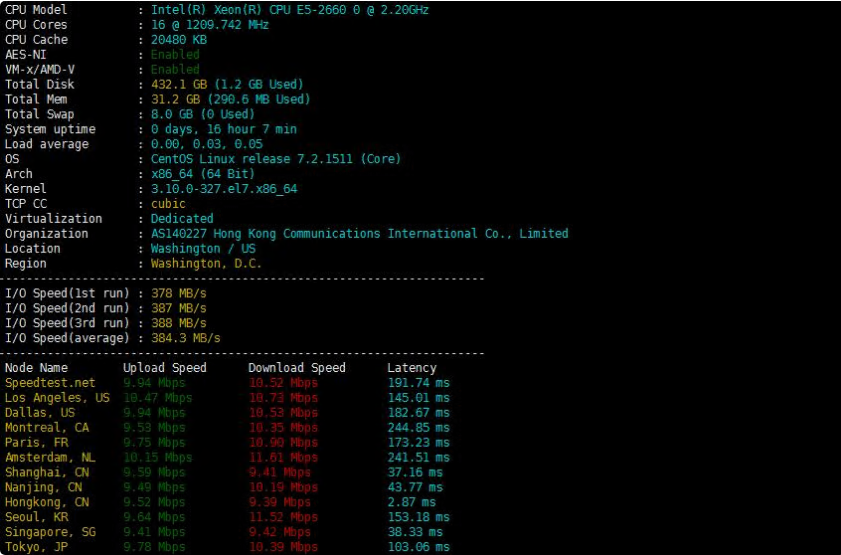Select the '16 @ 1209.742 MHz' cores value
This screenshot has width=841, height=555.
click(x=210, y=25)
